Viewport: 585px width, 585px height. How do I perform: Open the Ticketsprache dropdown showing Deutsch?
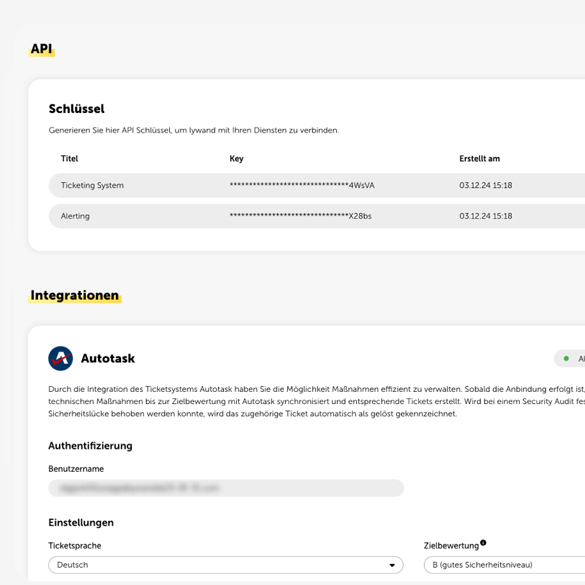[226, 565]
